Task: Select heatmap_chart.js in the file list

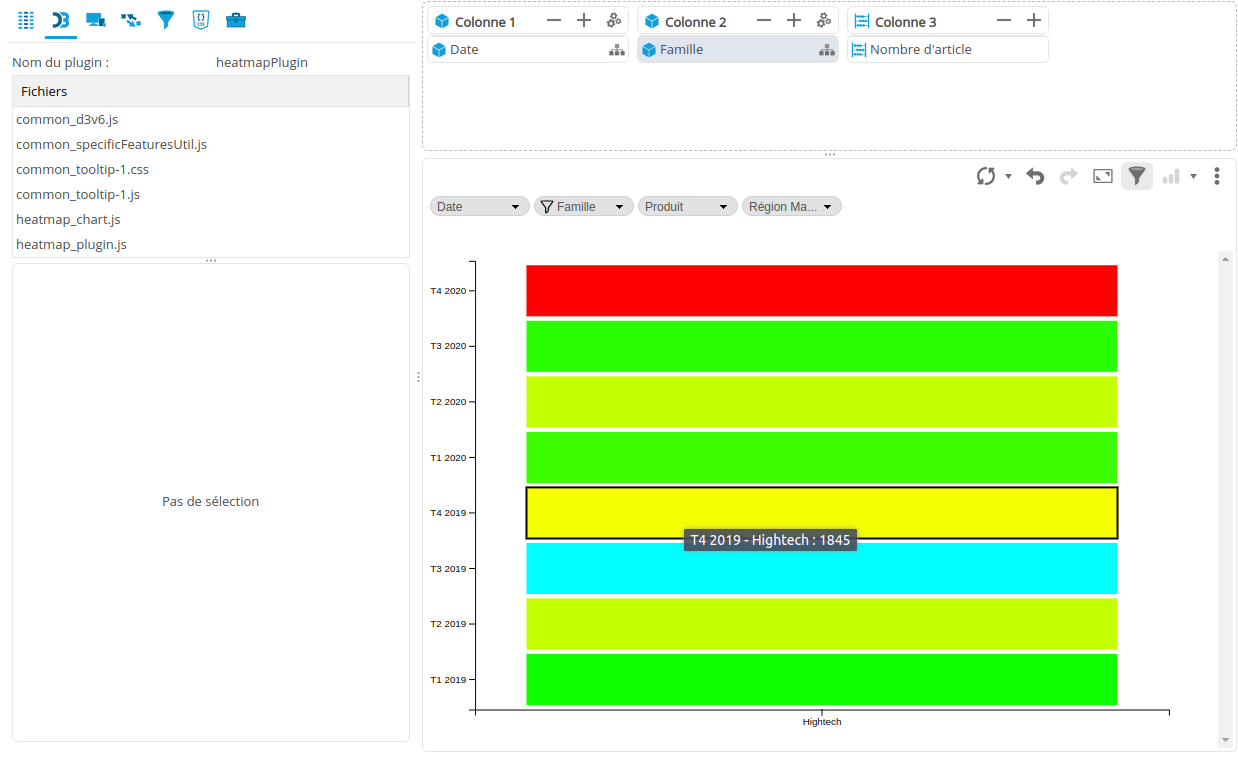Action: (x=68, y=220)
